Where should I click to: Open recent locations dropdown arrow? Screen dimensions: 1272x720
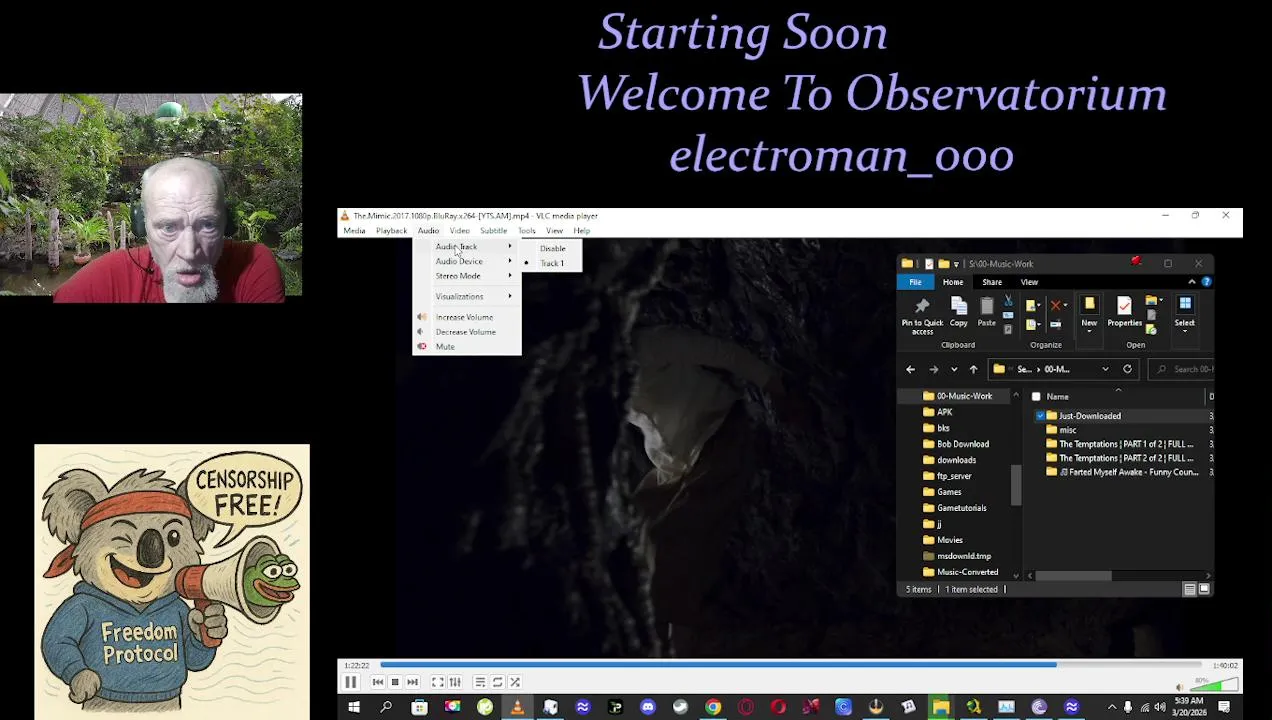pyautogui.click(x=953, y=369)
